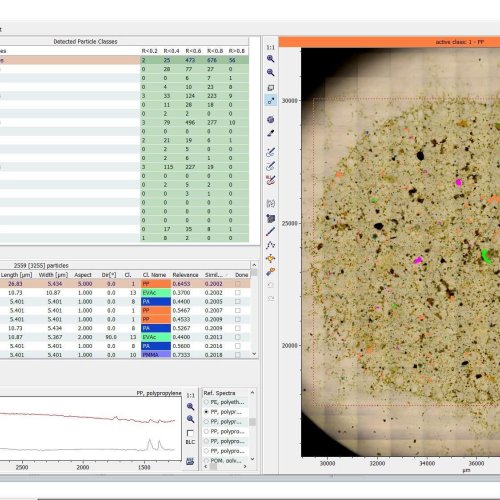Click second magnifier beside the spectrum plot
This screenshot has width=500, height=500.
pyautogui.click(x=190, y=419)
